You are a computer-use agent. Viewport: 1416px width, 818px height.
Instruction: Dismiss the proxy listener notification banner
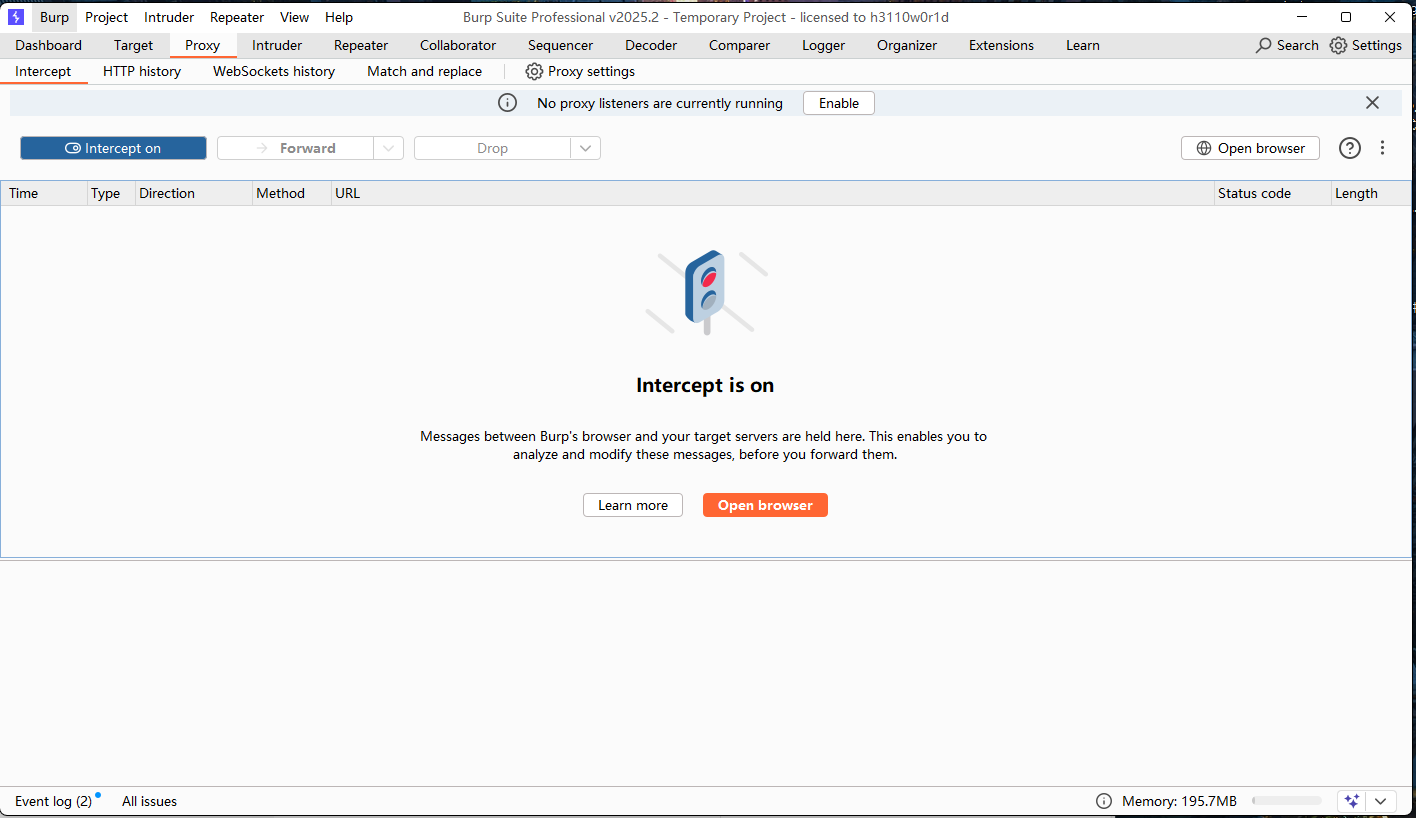pyautogui.click(x=1372, y=103)
